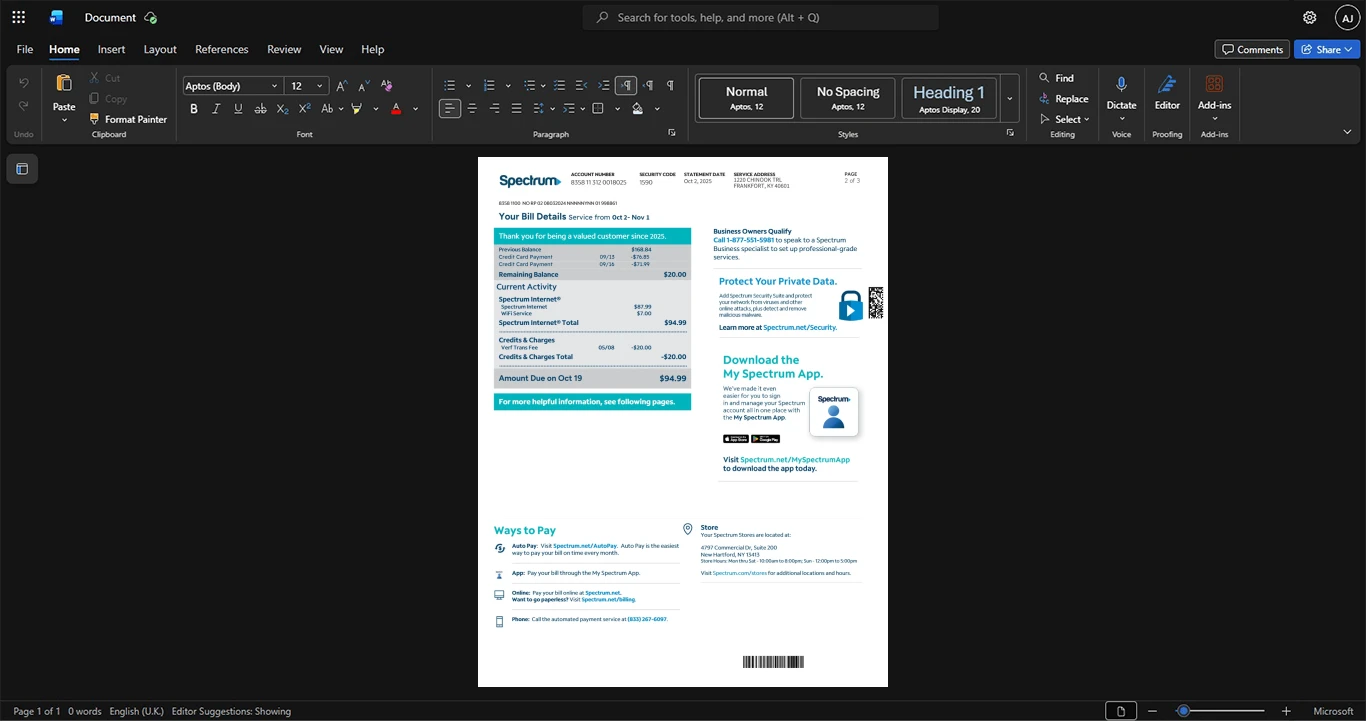This screenshot has height=721, width=1366.
Task: Expand the styles gallery arrow
Action: 1010,98
